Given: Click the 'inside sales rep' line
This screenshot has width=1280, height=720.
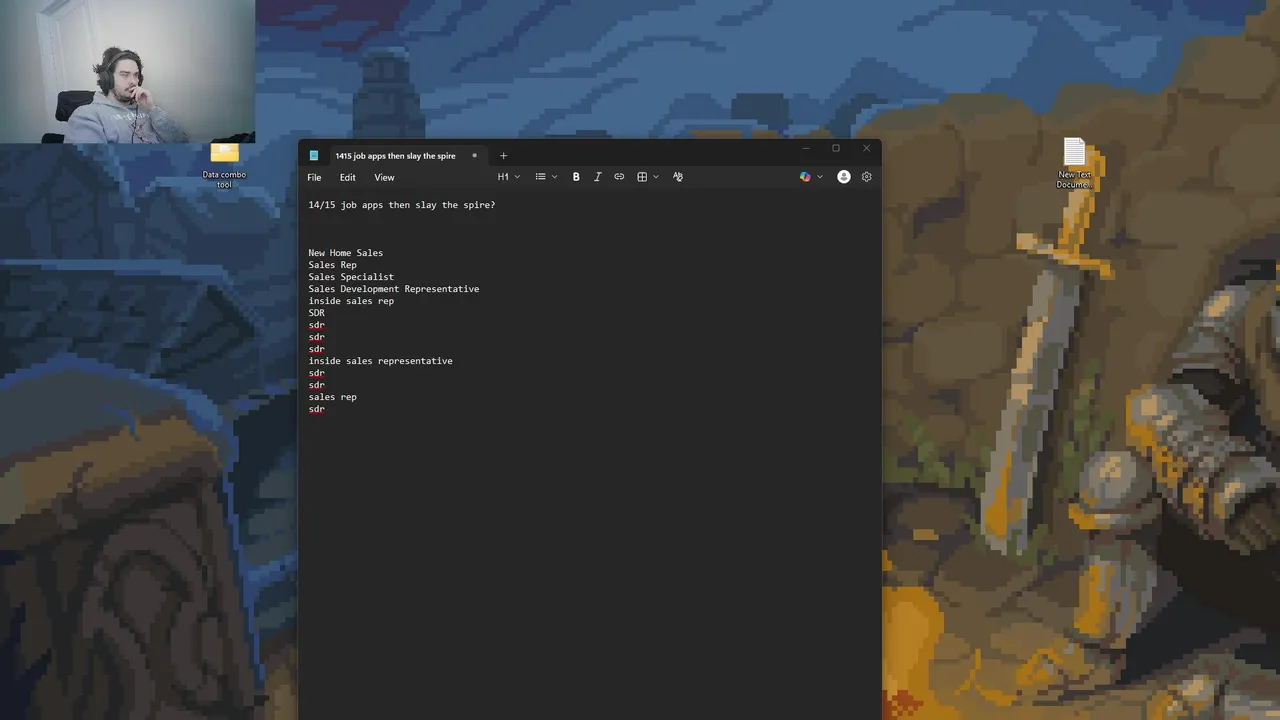Looking at the screenshot, I should [x=351, y=301].
